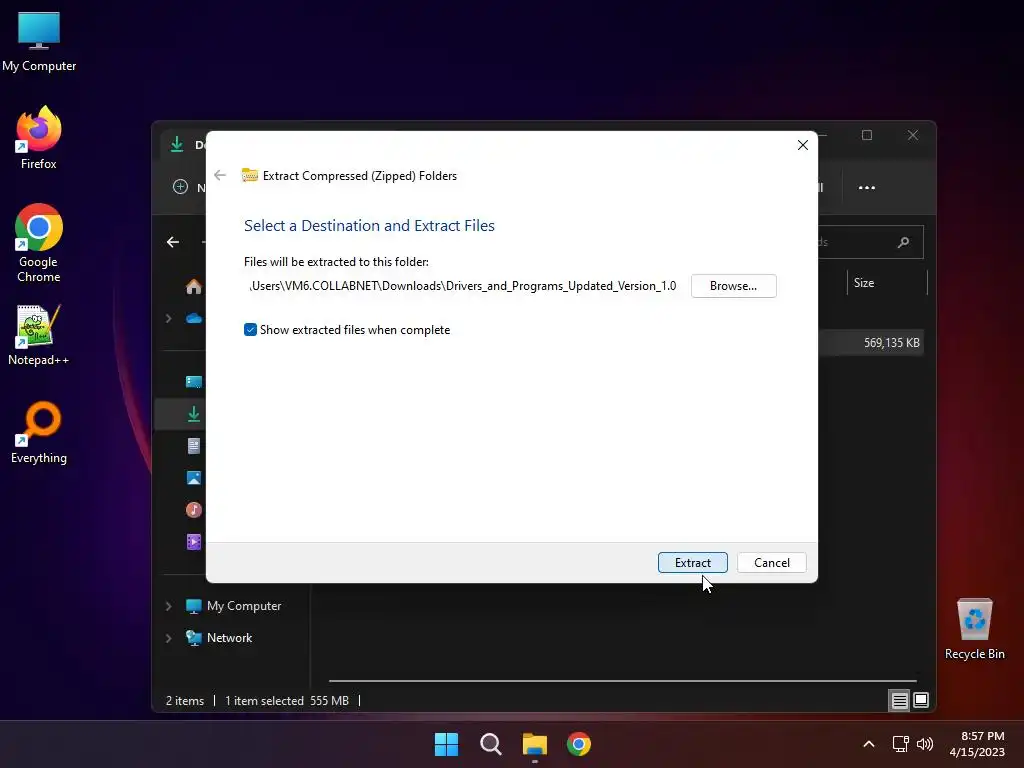Sort by the Size column header
The width and height of the screenshot is (1024, 768).
[887, 283]
